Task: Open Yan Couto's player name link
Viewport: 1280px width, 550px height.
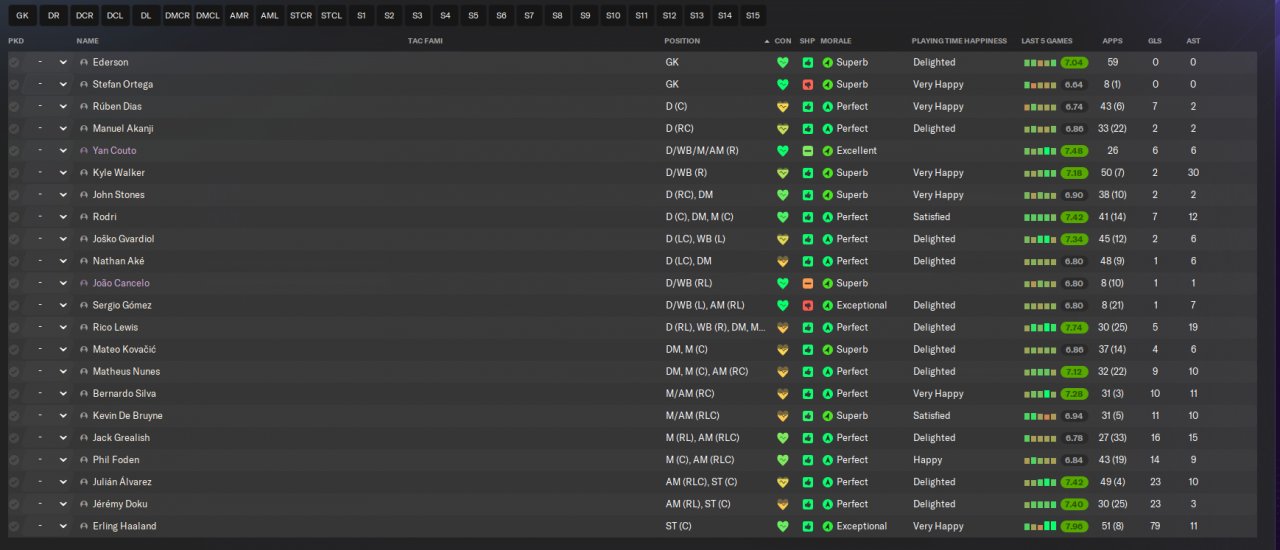Action: point(114,150)
